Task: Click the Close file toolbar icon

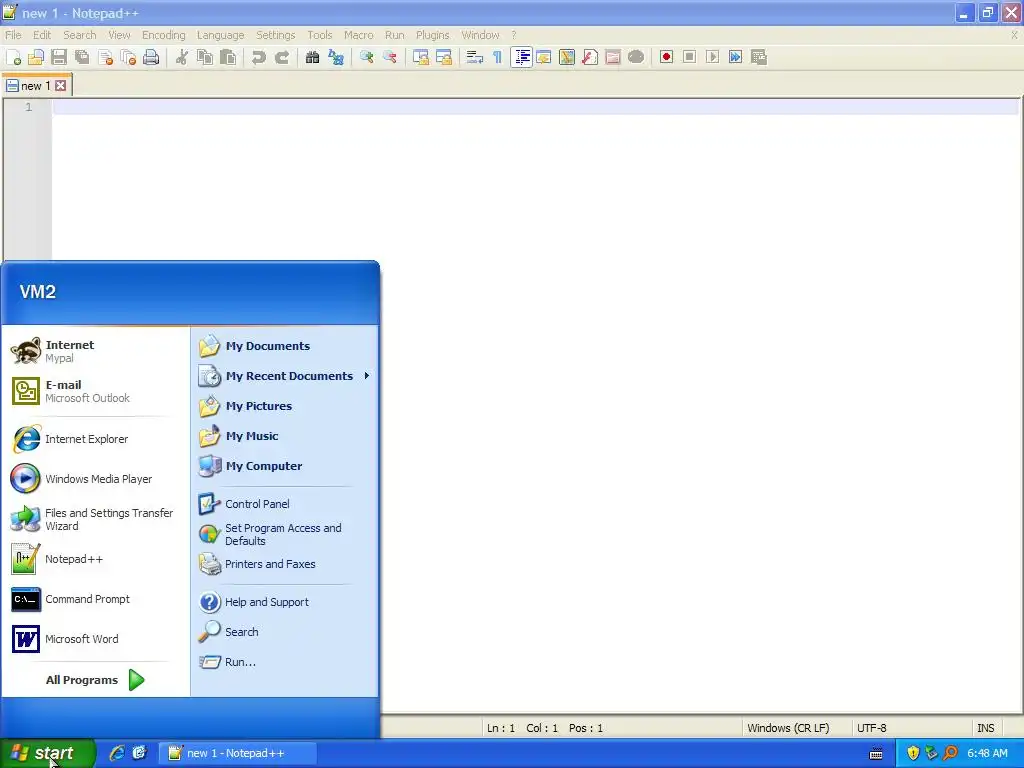Action: pyautogui.click(x=105, y=57)
